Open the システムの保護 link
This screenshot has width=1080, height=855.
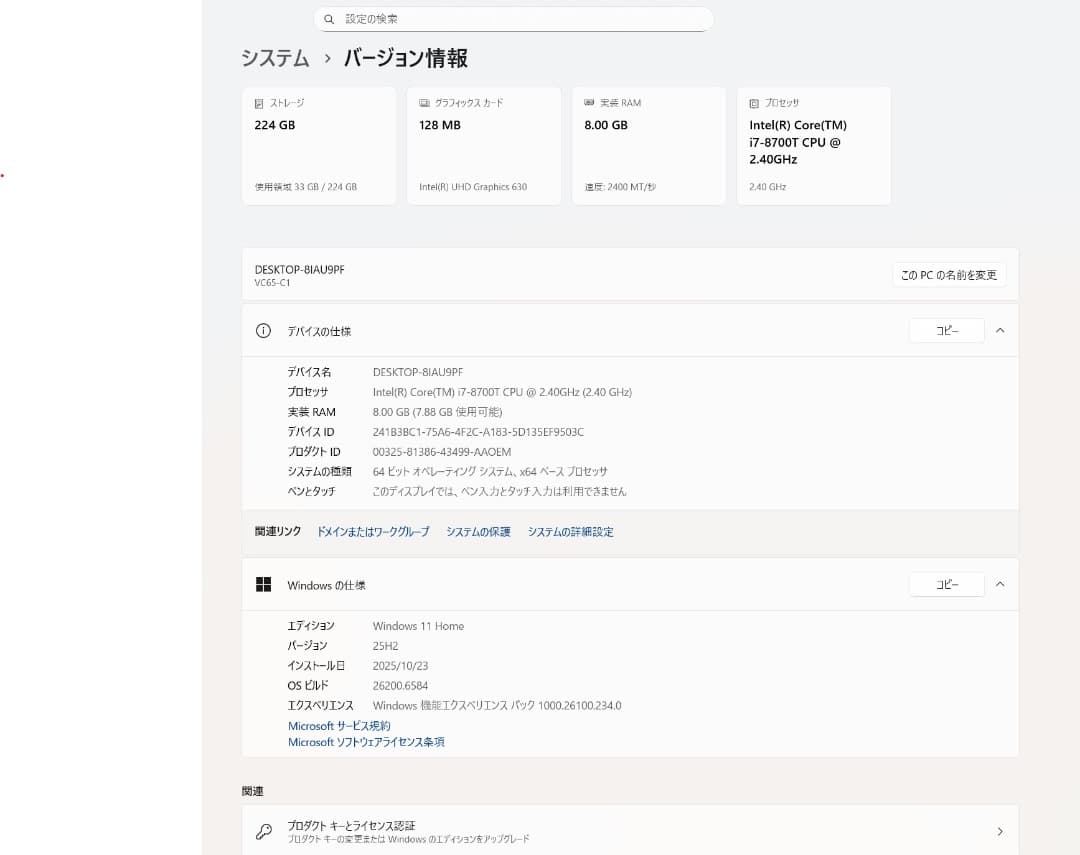click(x=478, y=531)
